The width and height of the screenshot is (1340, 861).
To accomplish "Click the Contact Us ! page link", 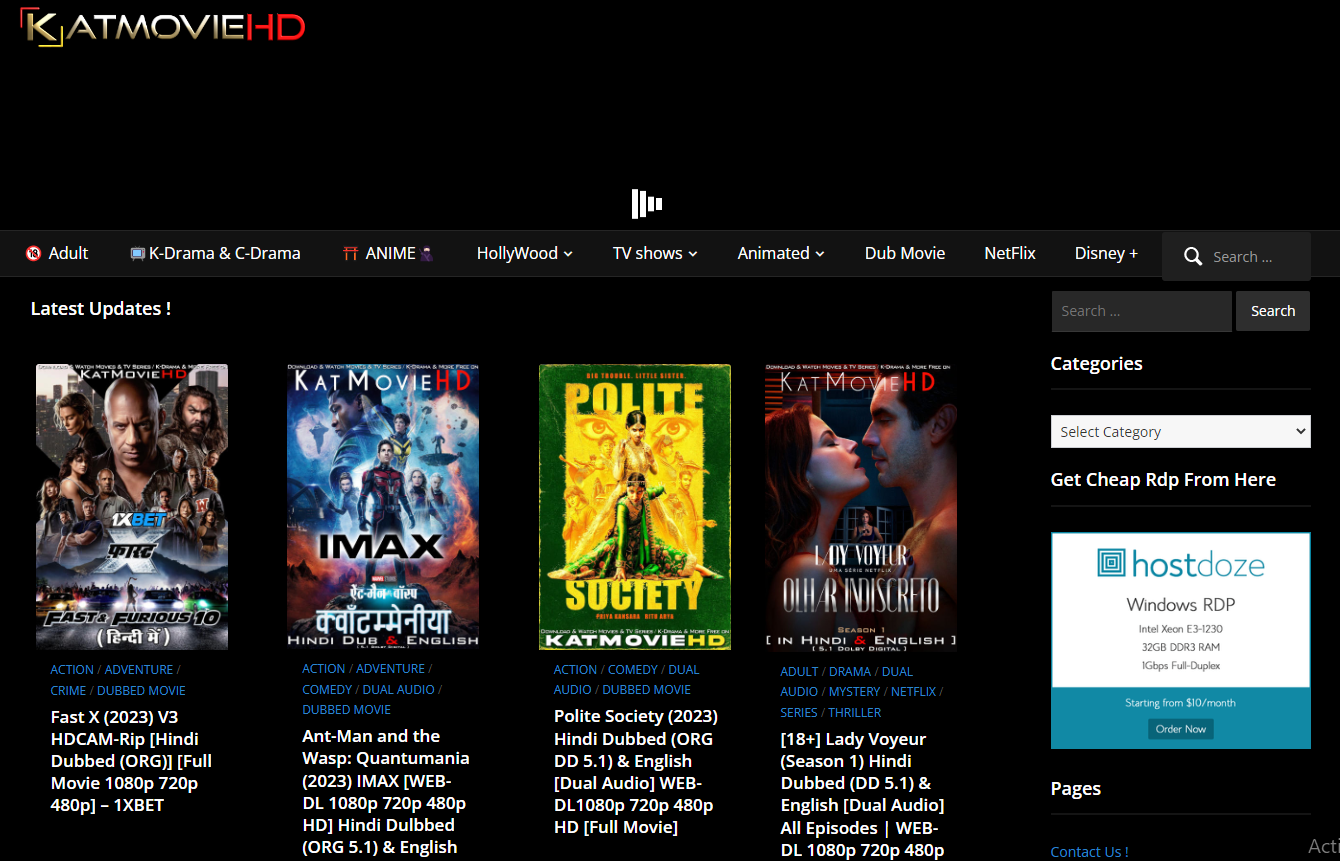I will [1089, 852].
